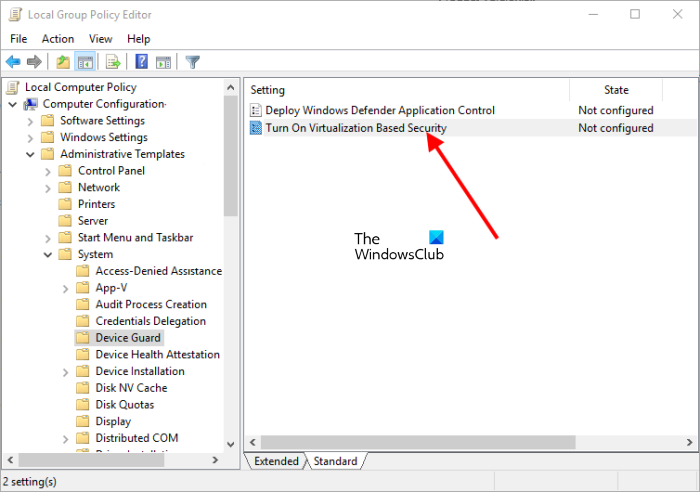Click tree pane scroll up arrow
Viewport: 700px width, 492px height.
point(230,88)
